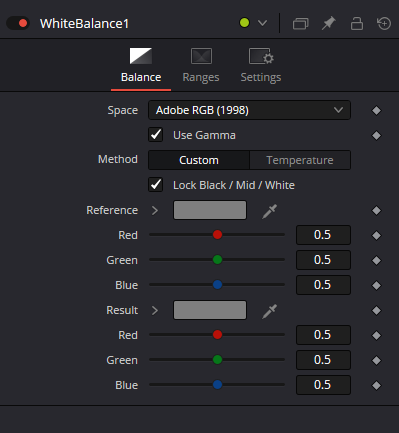399x433 pixels.
Task: Add keyframe for Reference color
Action: (x=376, y=210)
